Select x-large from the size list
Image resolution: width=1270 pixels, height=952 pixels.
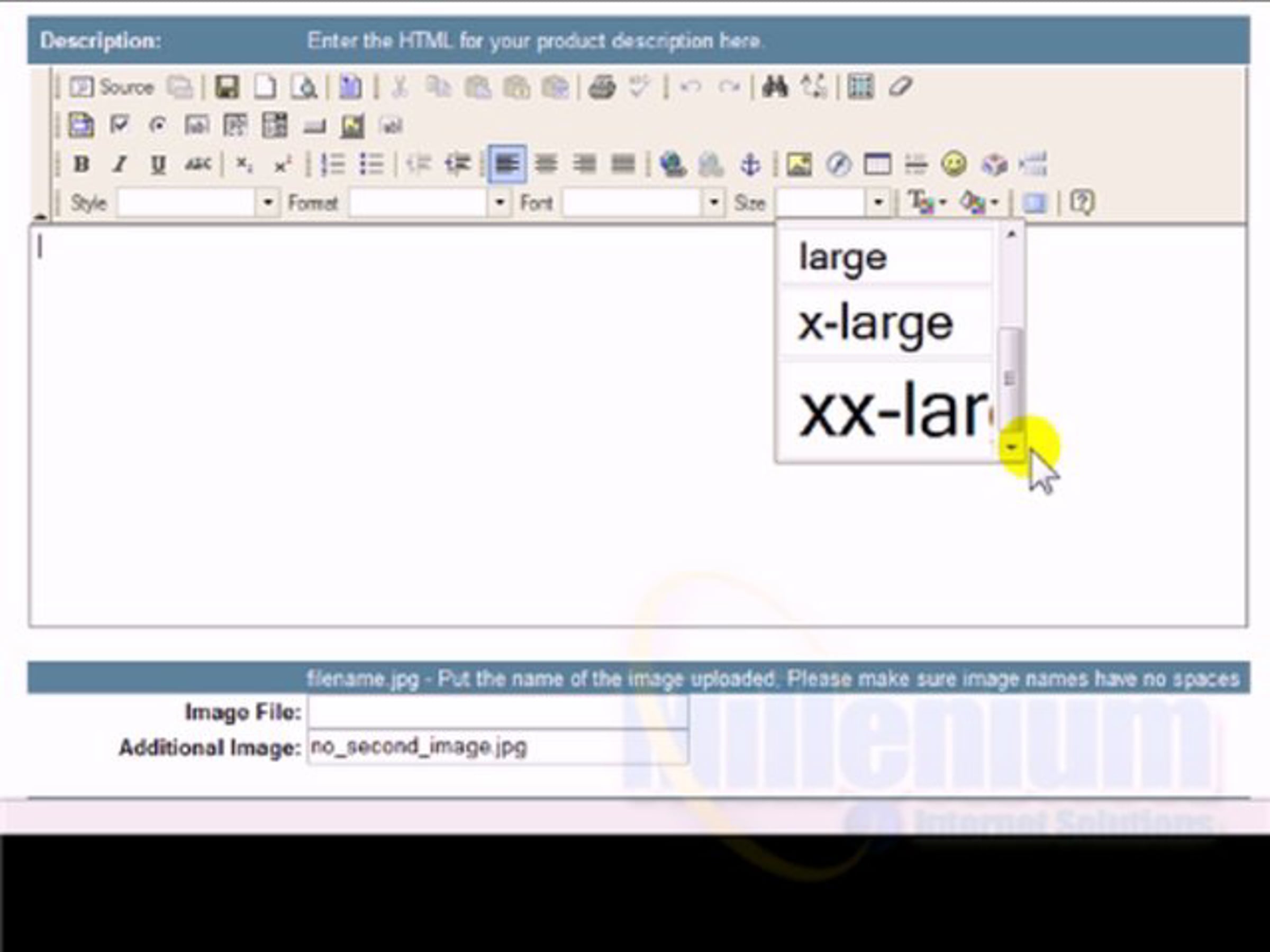(875, 324)
